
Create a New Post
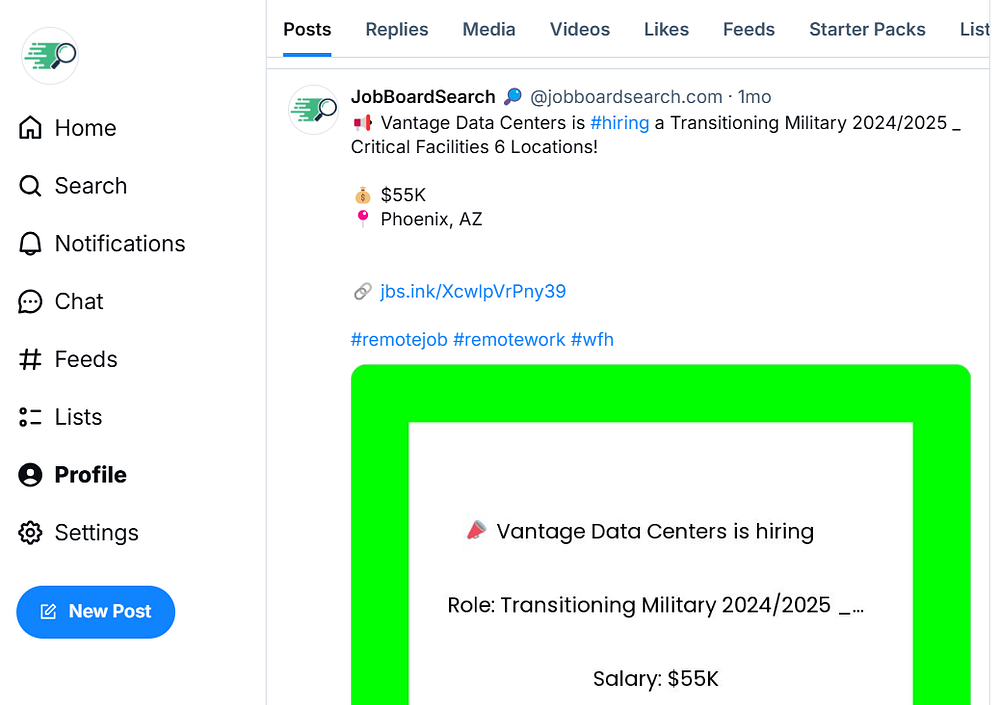tap(96, 612)
